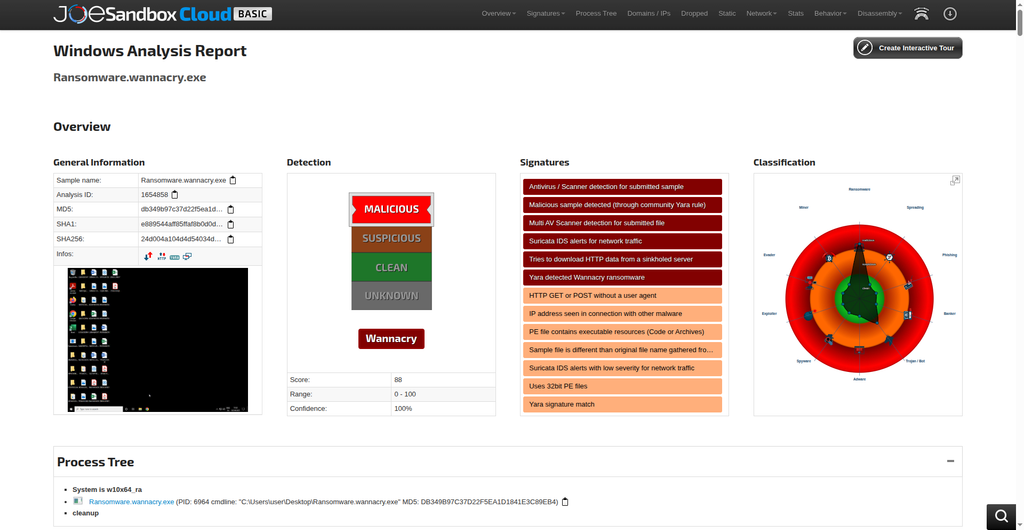Open the Suricata IDS alerts low severity signature
The width and height of the screenshot is (1024, 530).
coord(622,368)
